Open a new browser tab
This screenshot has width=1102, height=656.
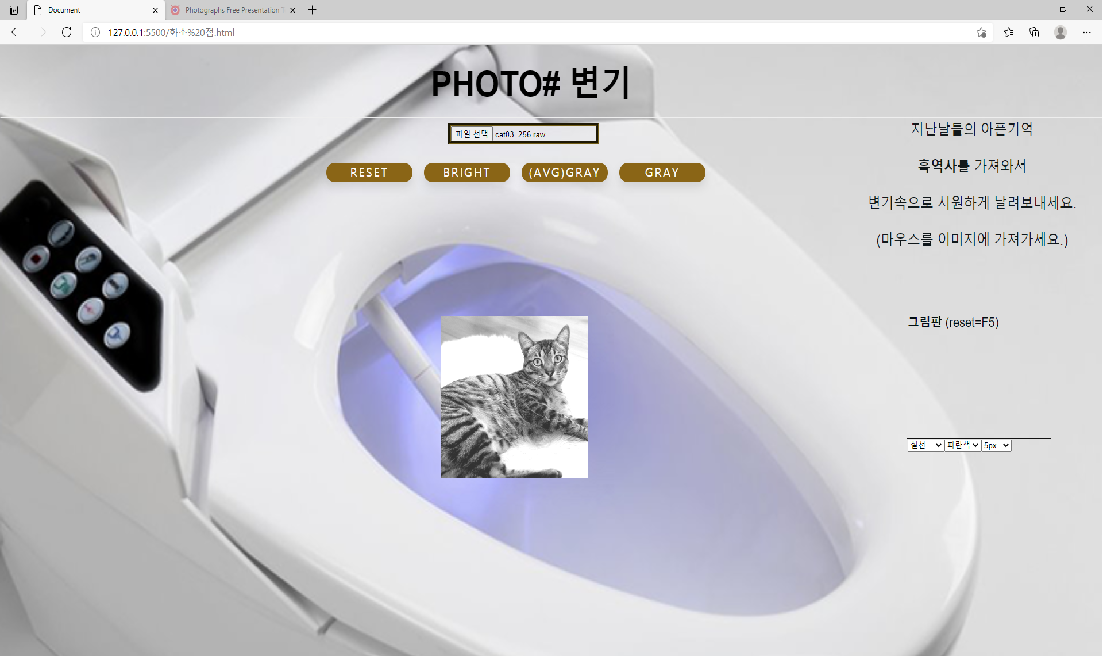coord(312,10)
